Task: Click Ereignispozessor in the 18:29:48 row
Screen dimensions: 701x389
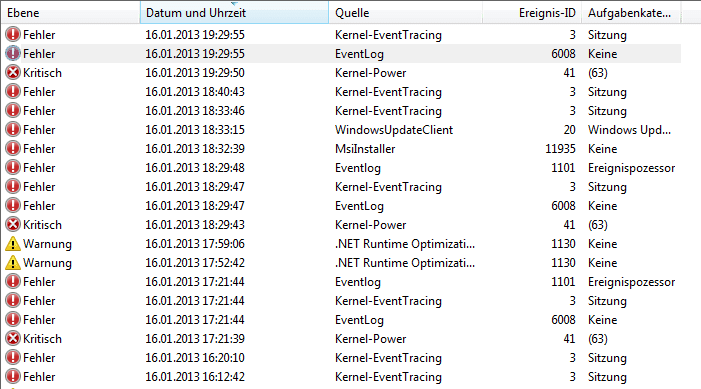Action: 631,168
